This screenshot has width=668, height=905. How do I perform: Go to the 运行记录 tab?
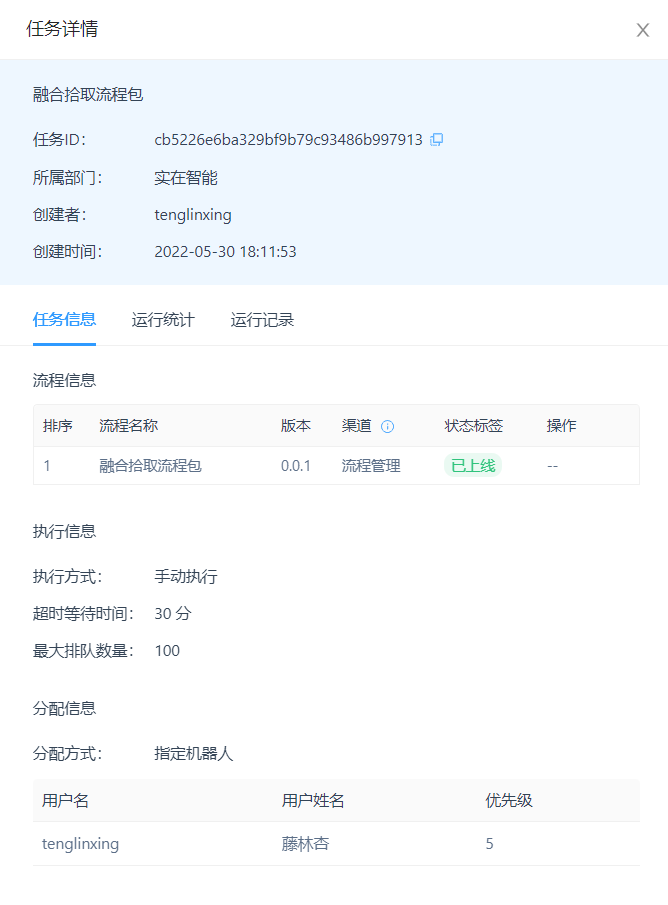[x=262, y=320]
